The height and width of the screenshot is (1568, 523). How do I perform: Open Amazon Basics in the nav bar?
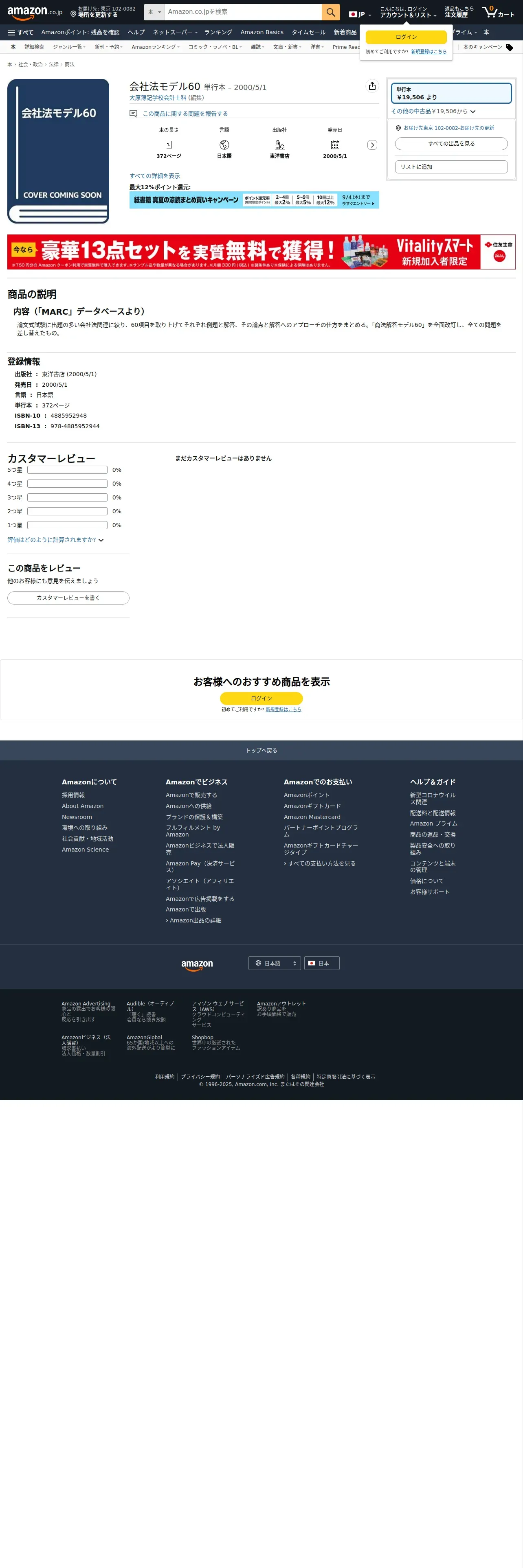(x=262, y=32)
